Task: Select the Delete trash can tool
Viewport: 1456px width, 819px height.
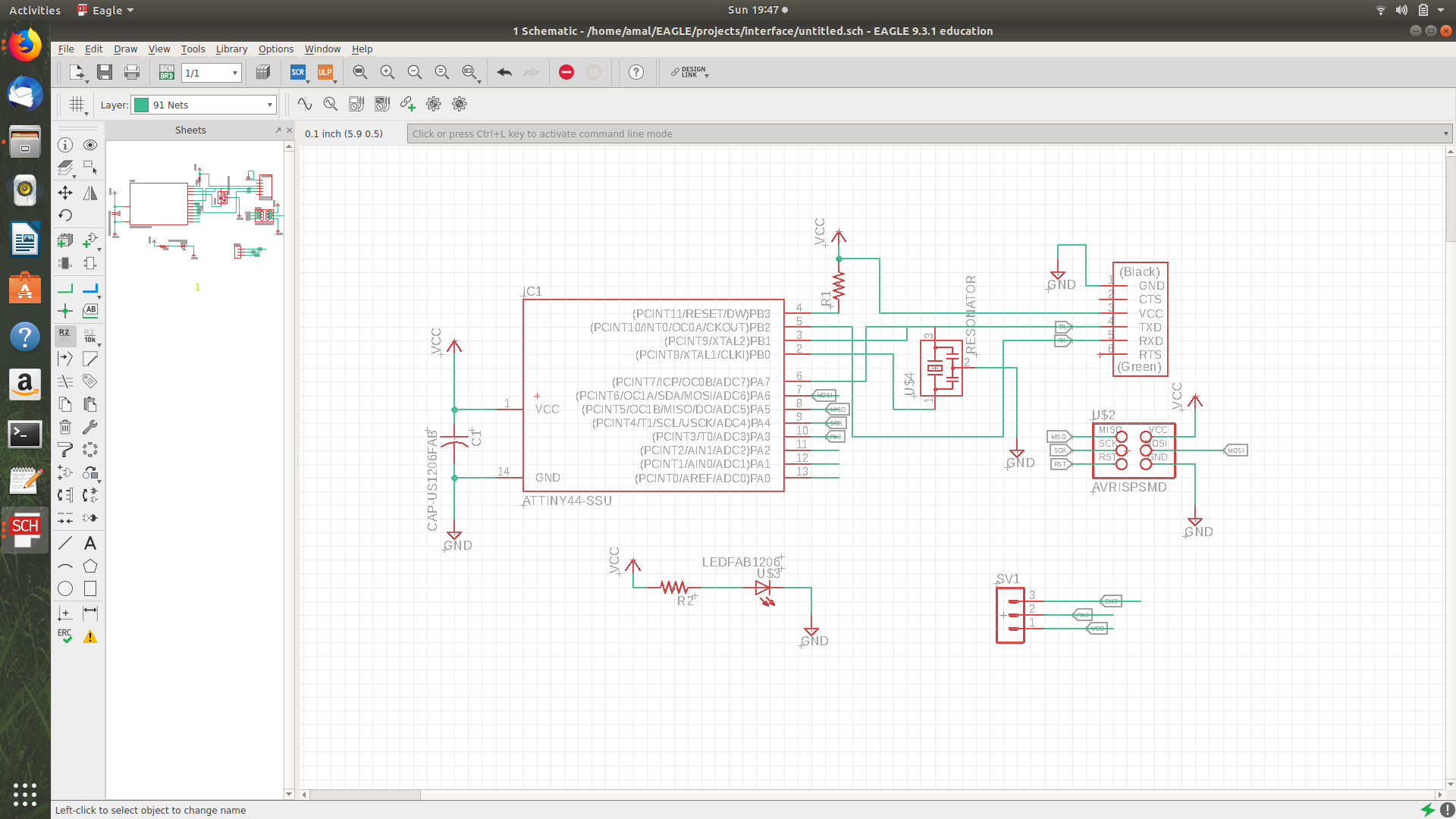Action: pyautogui.click(x=65, y=427)
